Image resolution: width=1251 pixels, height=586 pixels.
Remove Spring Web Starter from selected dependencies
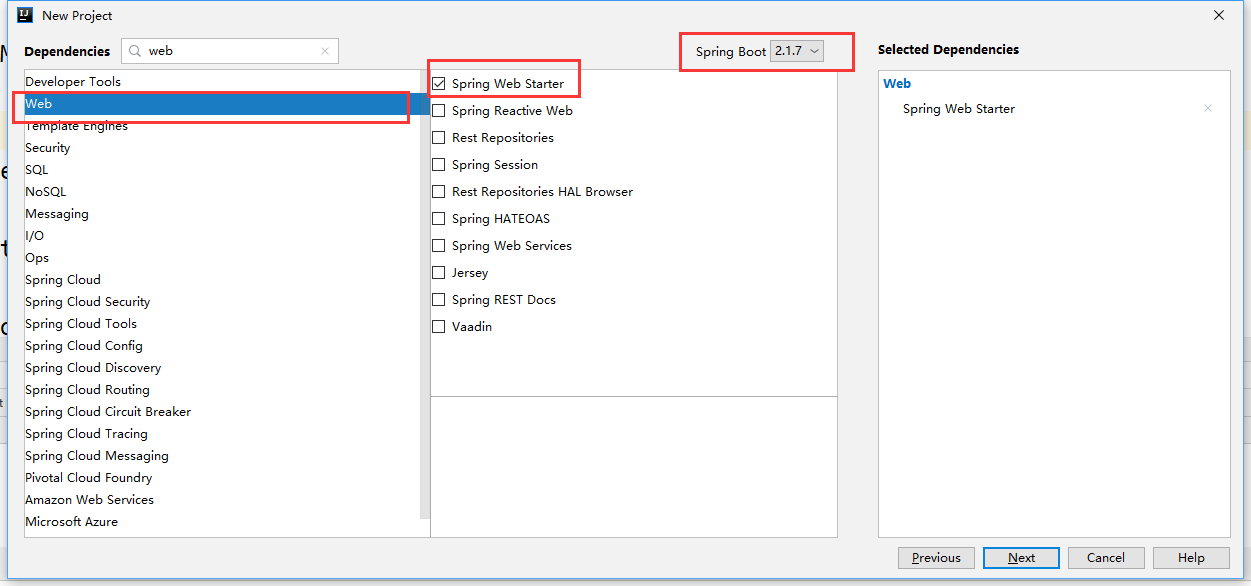pos(1208,108)
